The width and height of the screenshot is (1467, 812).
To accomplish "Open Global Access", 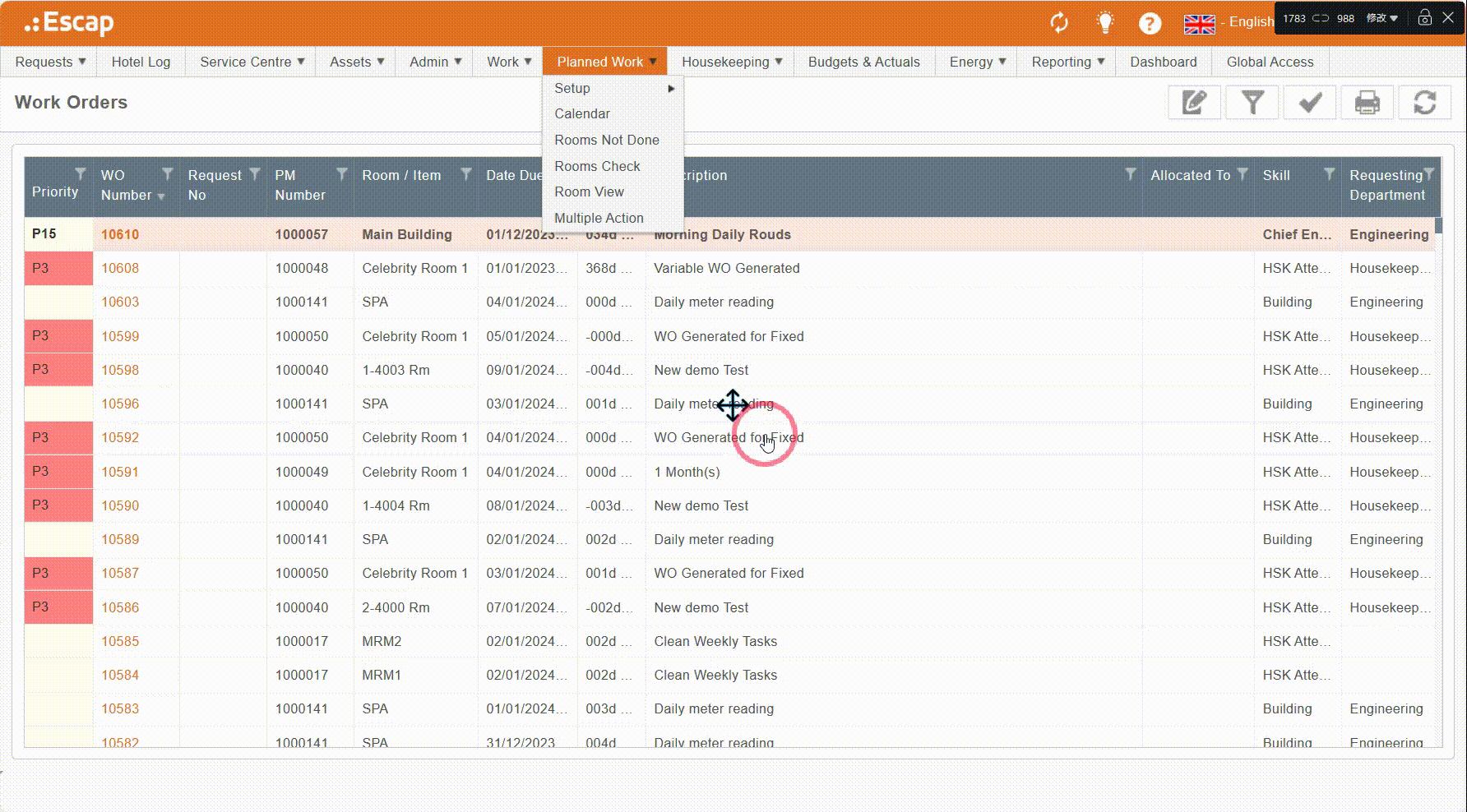I will [1270, 62].
